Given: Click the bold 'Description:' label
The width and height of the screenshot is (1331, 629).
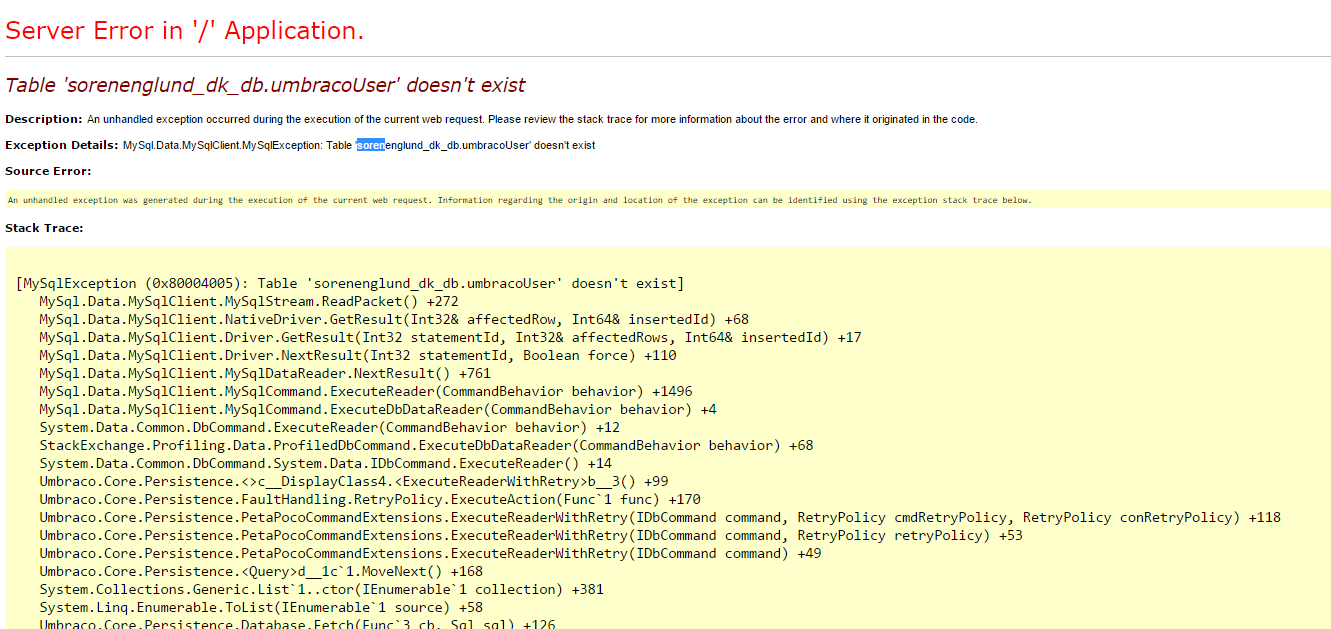Looking at the screenshot, I should [x=43, y=119].
